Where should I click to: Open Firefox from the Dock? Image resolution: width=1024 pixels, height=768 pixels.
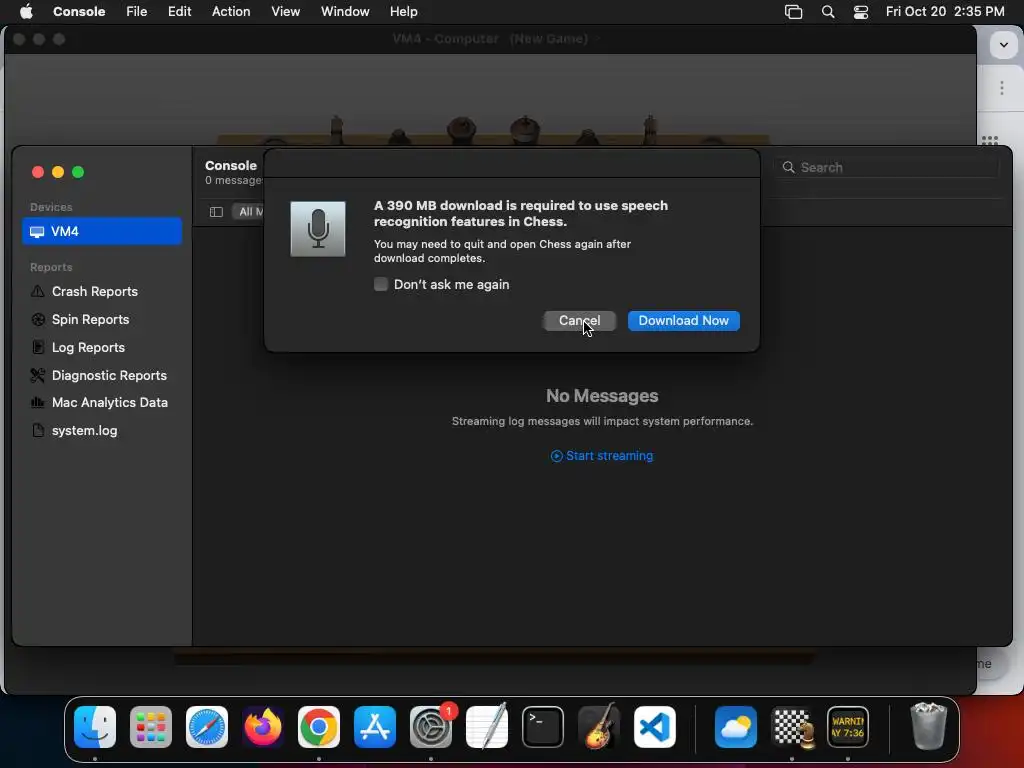pos(263,727)
